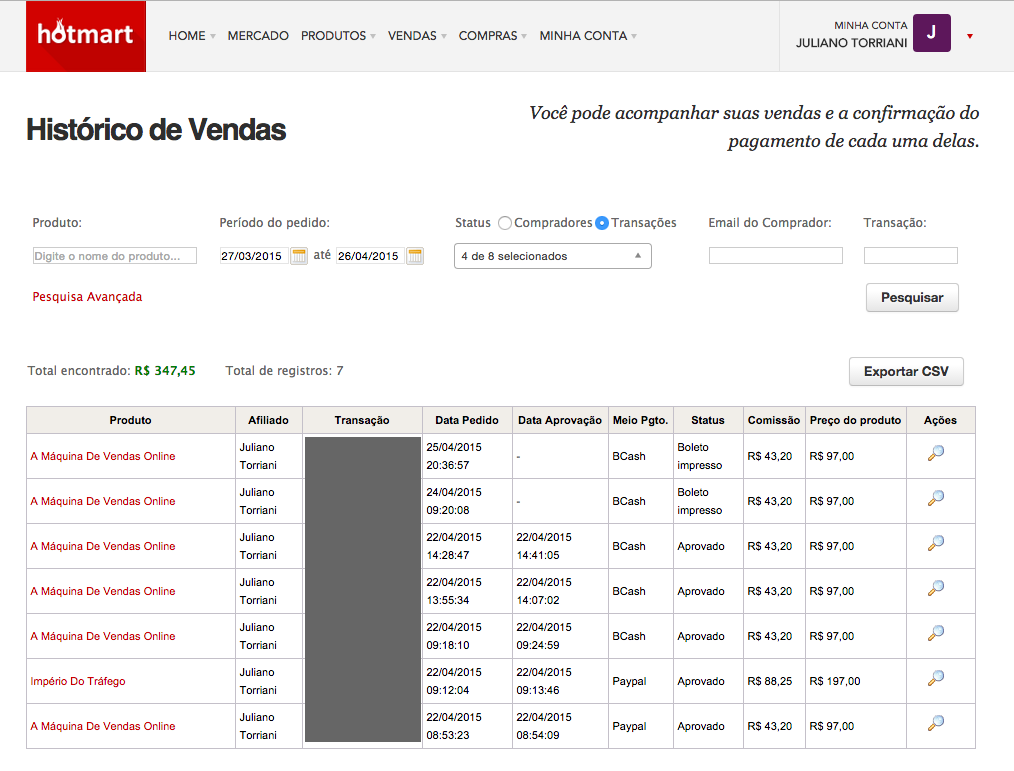The image size is (1014, 771).
Task: Click the Produto column header
Action: [x=131, y=420]
